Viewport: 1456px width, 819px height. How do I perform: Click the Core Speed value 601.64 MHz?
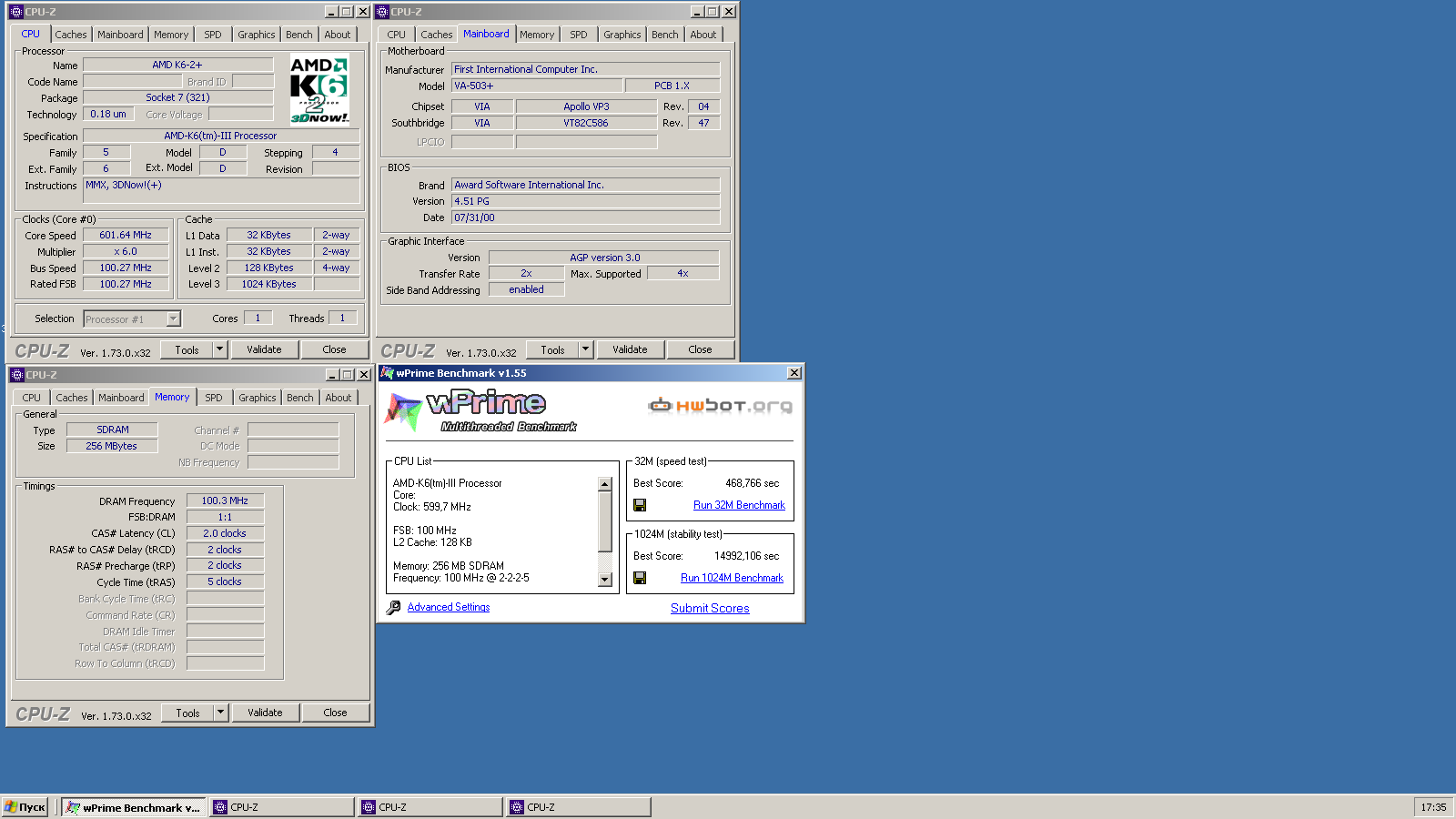126,235
